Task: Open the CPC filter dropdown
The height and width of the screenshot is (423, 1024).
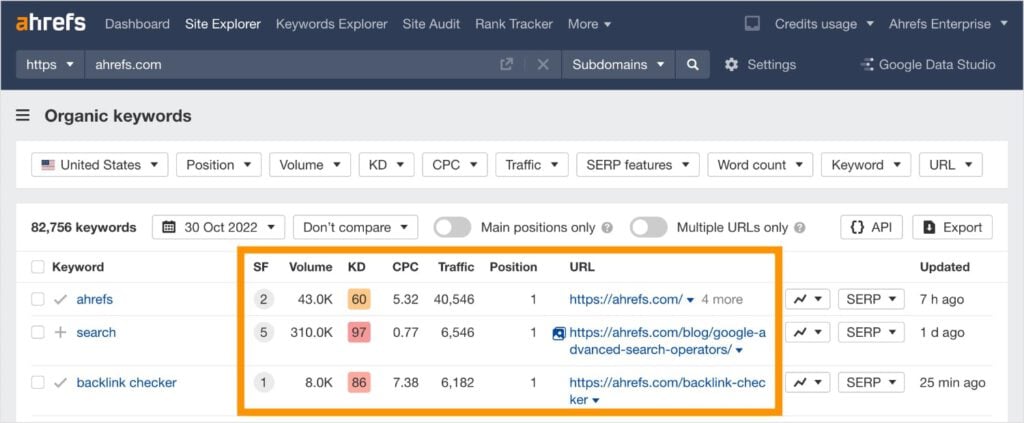Action: [455, 164]
